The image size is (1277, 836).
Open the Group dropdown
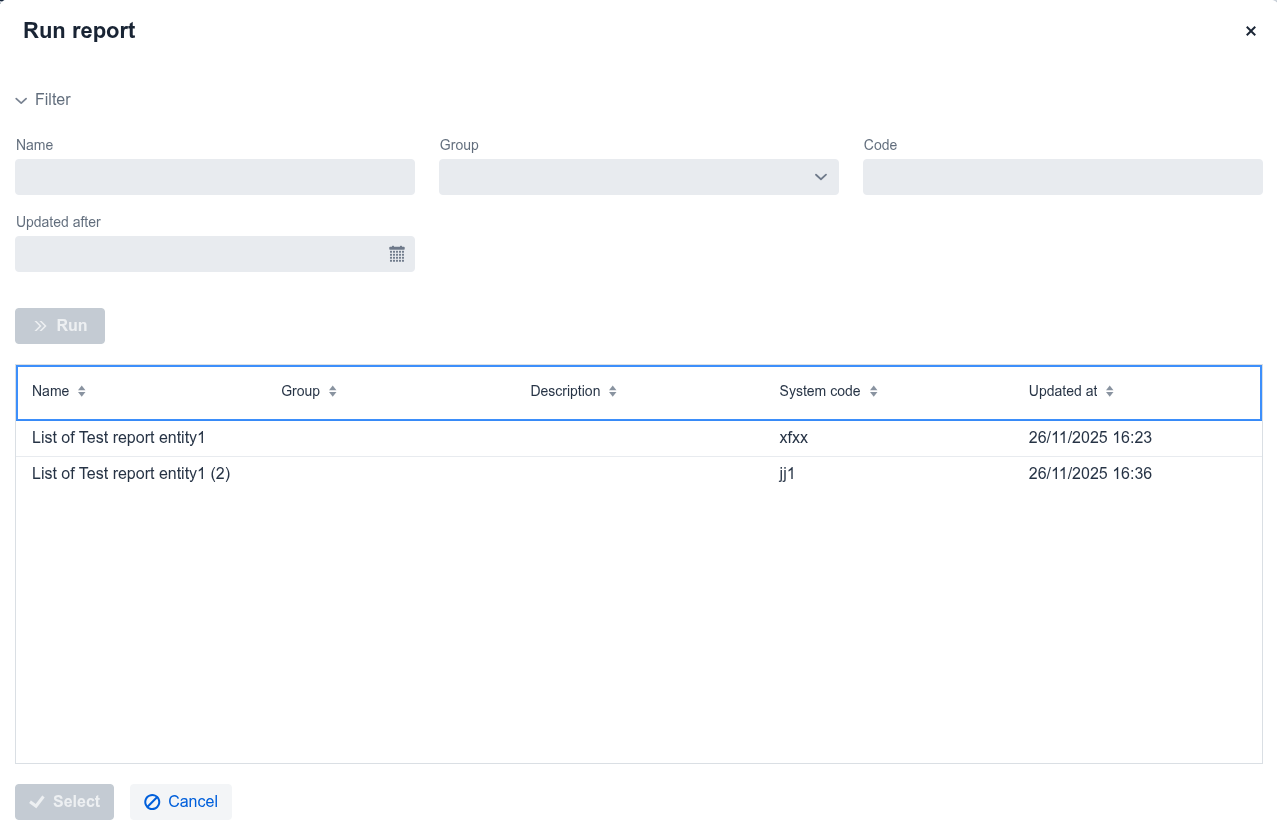click(x=638, y=177)
